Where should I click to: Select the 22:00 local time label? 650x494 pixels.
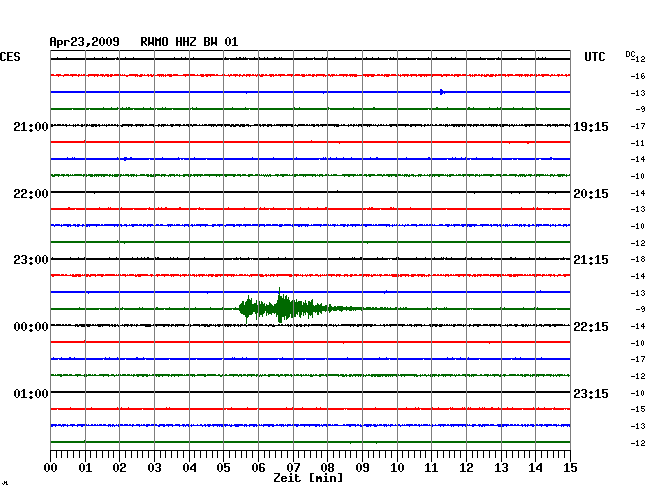31,194
